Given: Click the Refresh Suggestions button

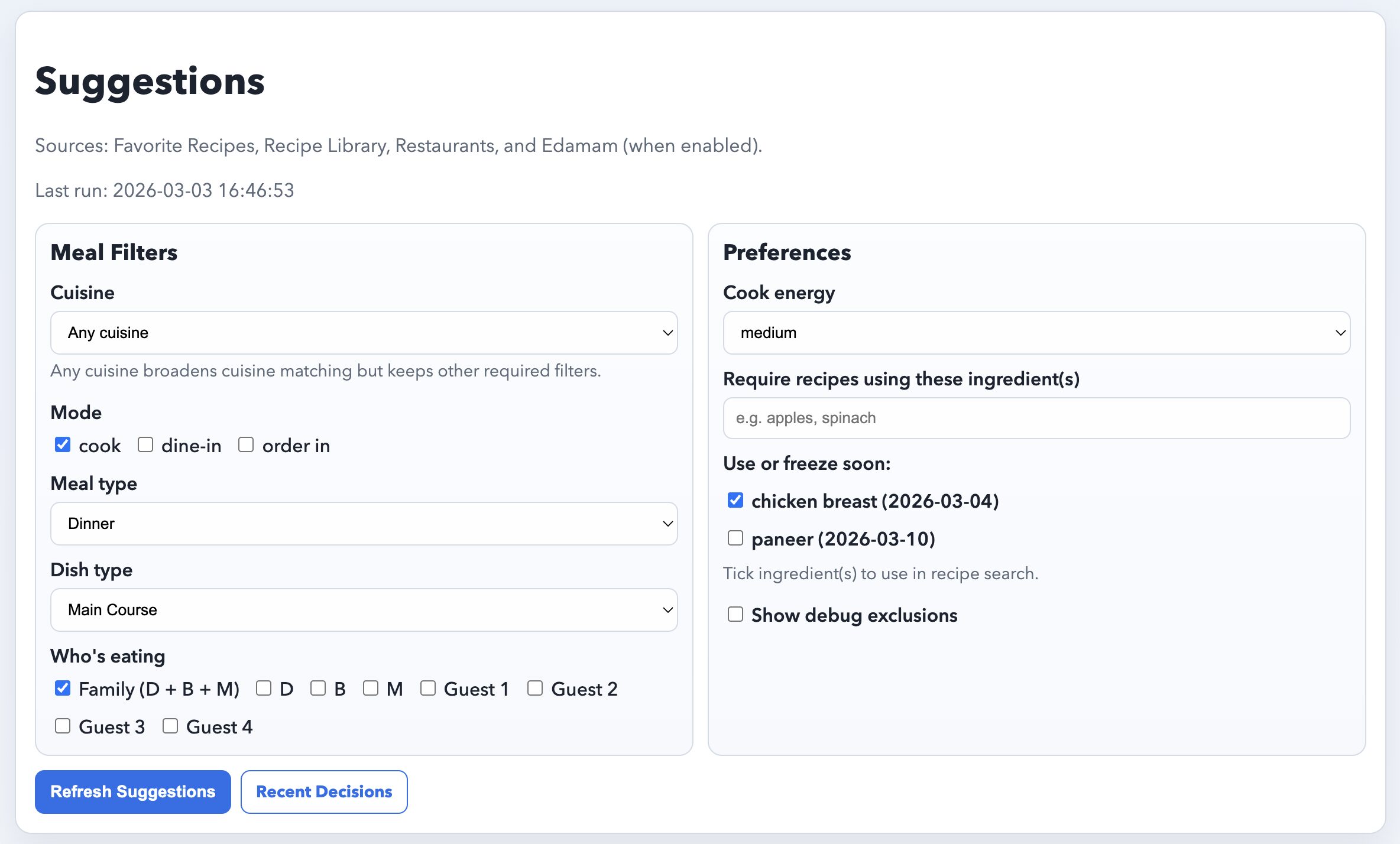Looking at the screenshot, I should tap(132, 792).
